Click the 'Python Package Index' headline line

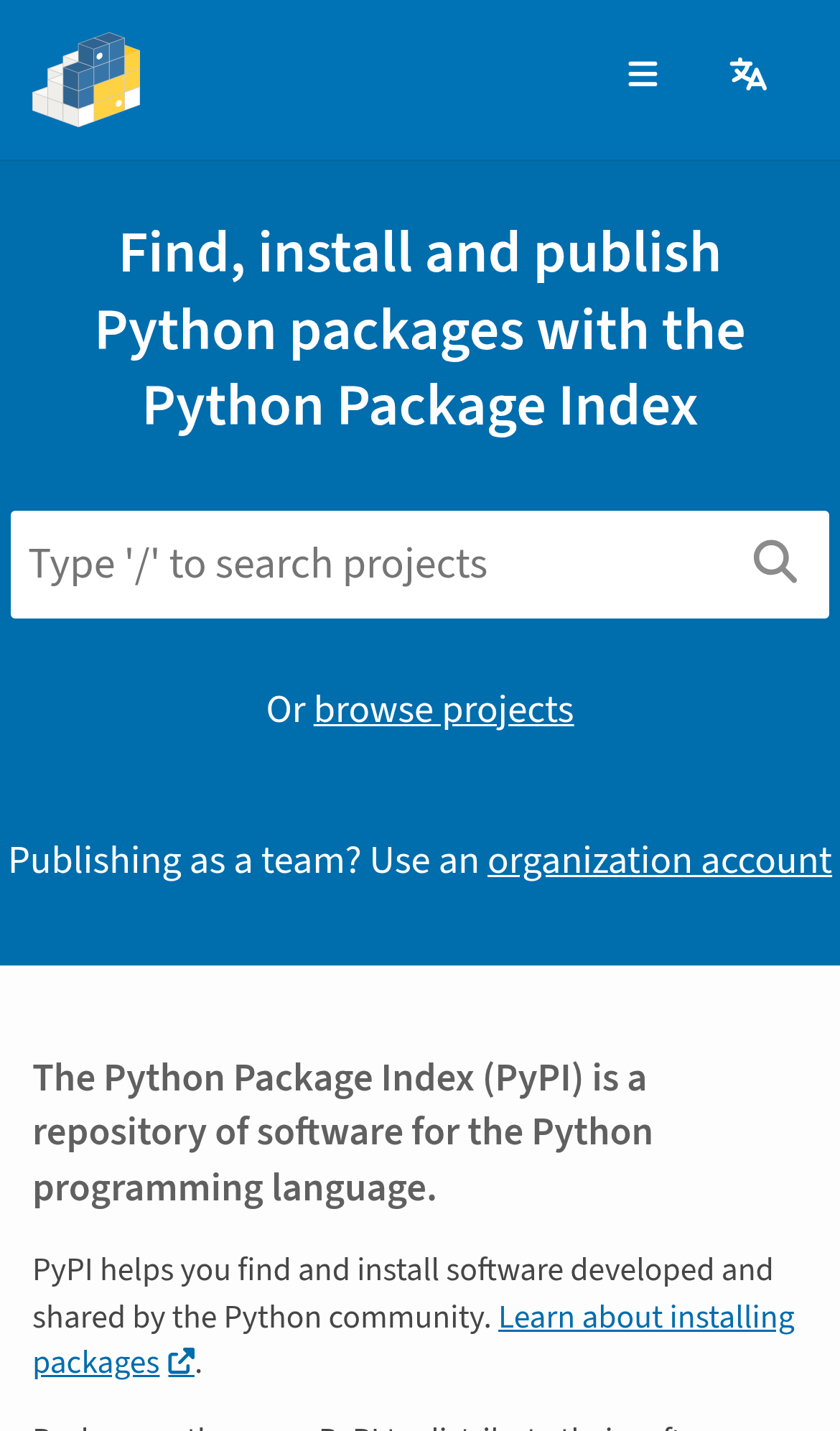pos(420,406)
